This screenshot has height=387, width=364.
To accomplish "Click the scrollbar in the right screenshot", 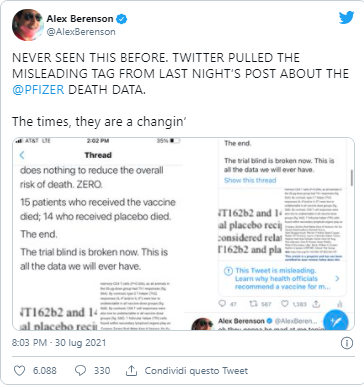I will (352, 178).
